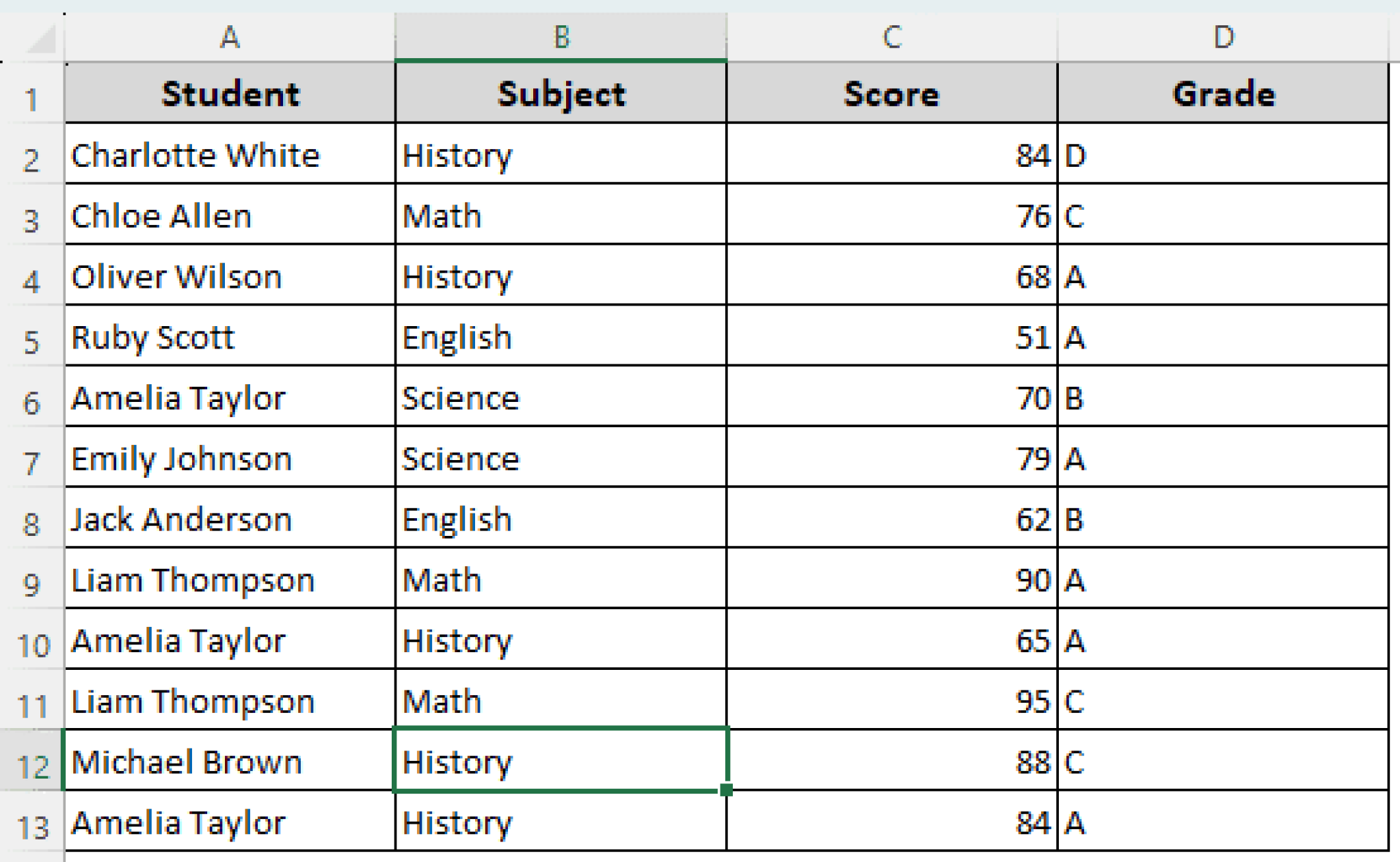Select column A header
The width and height of the screenshot is (1400, 862).
click(229, 38)
